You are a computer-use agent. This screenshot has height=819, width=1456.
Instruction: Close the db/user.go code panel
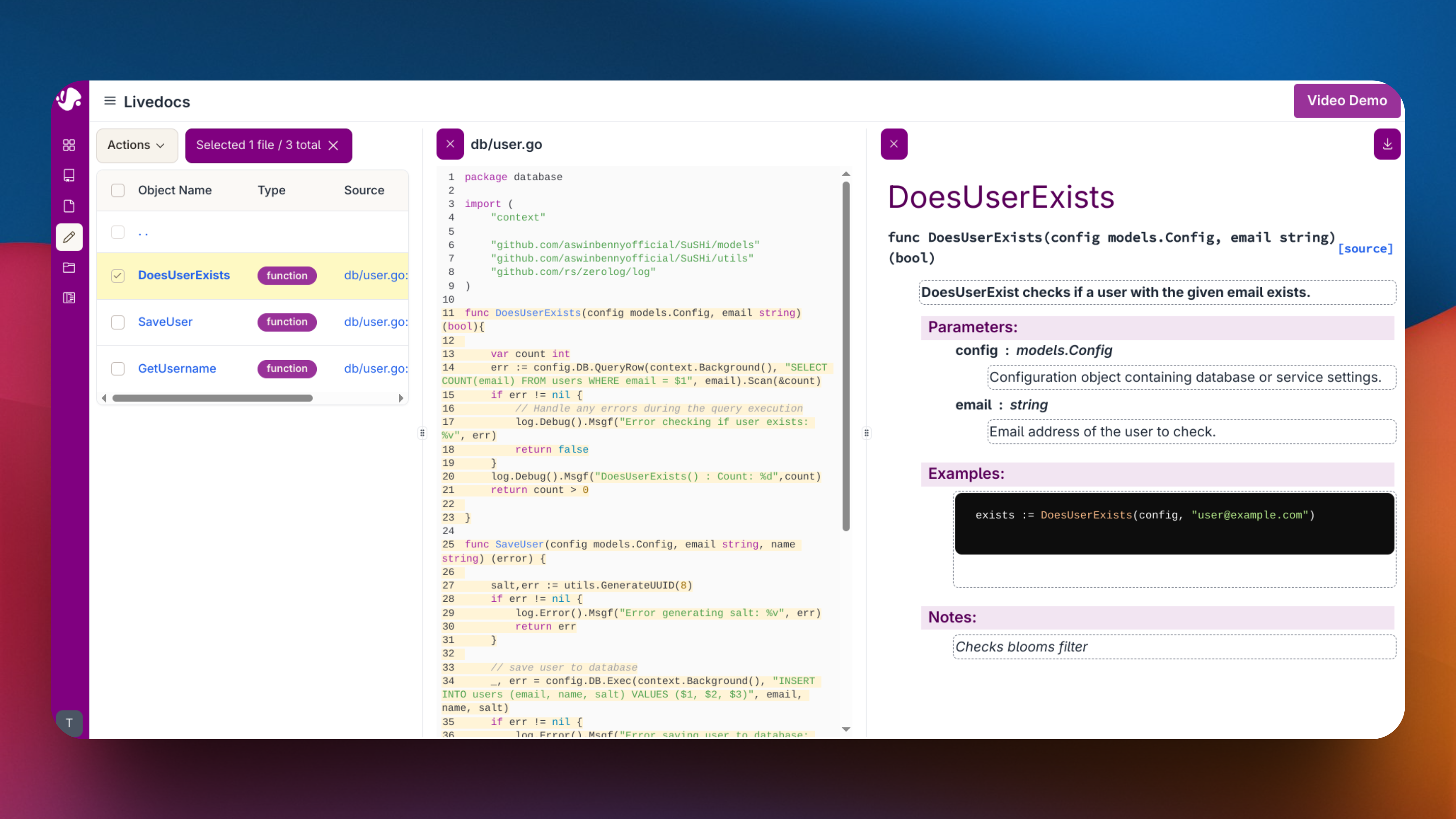(x=450, y=144)
